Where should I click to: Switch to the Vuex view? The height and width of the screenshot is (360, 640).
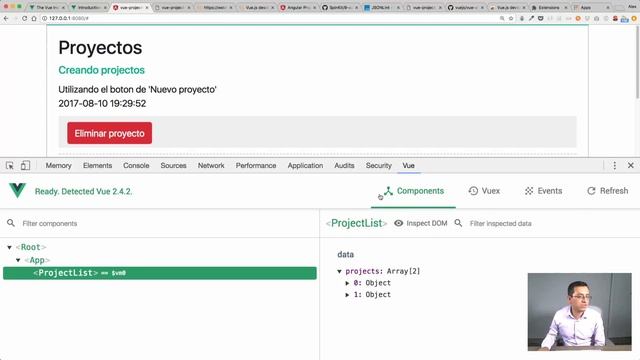(x=484, y=191)
